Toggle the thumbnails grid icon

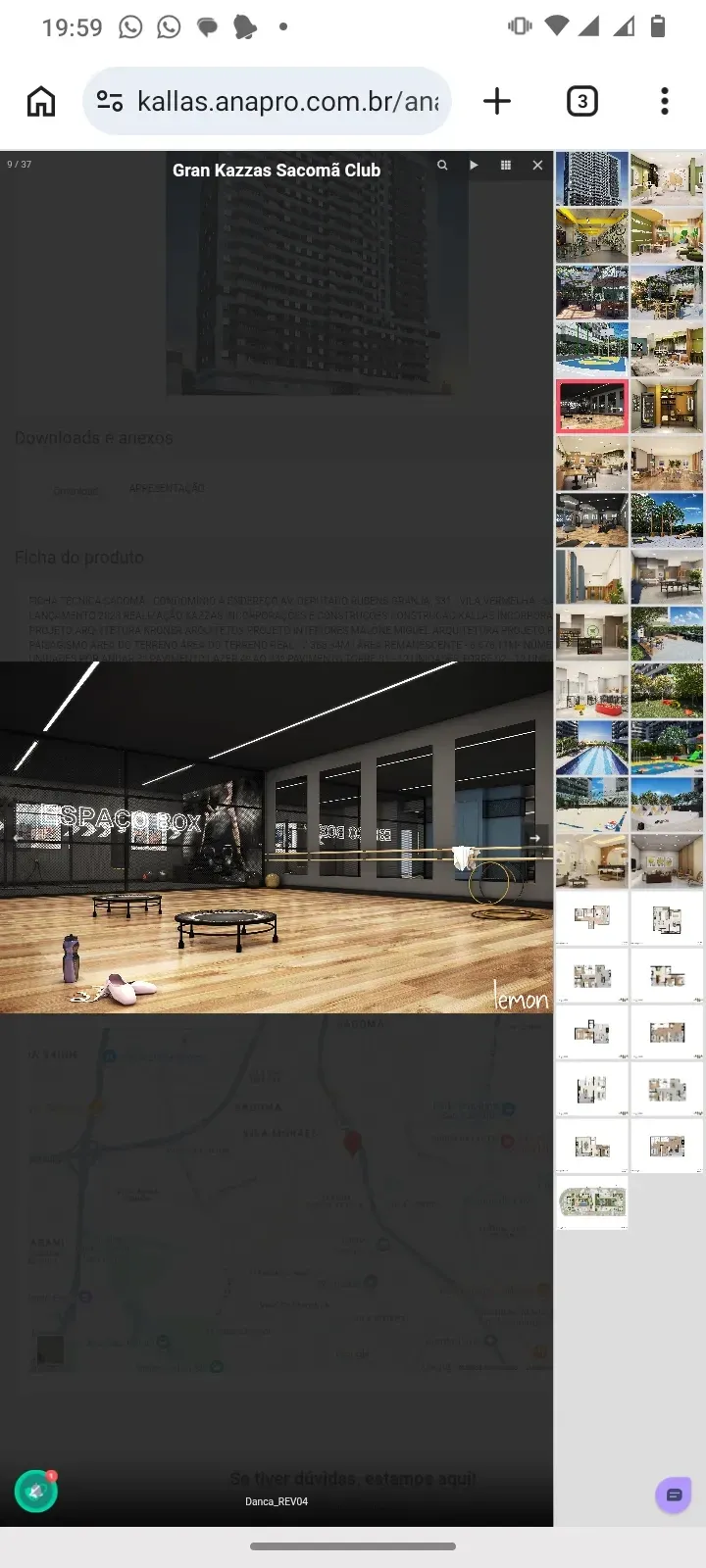tap(506, 166)
